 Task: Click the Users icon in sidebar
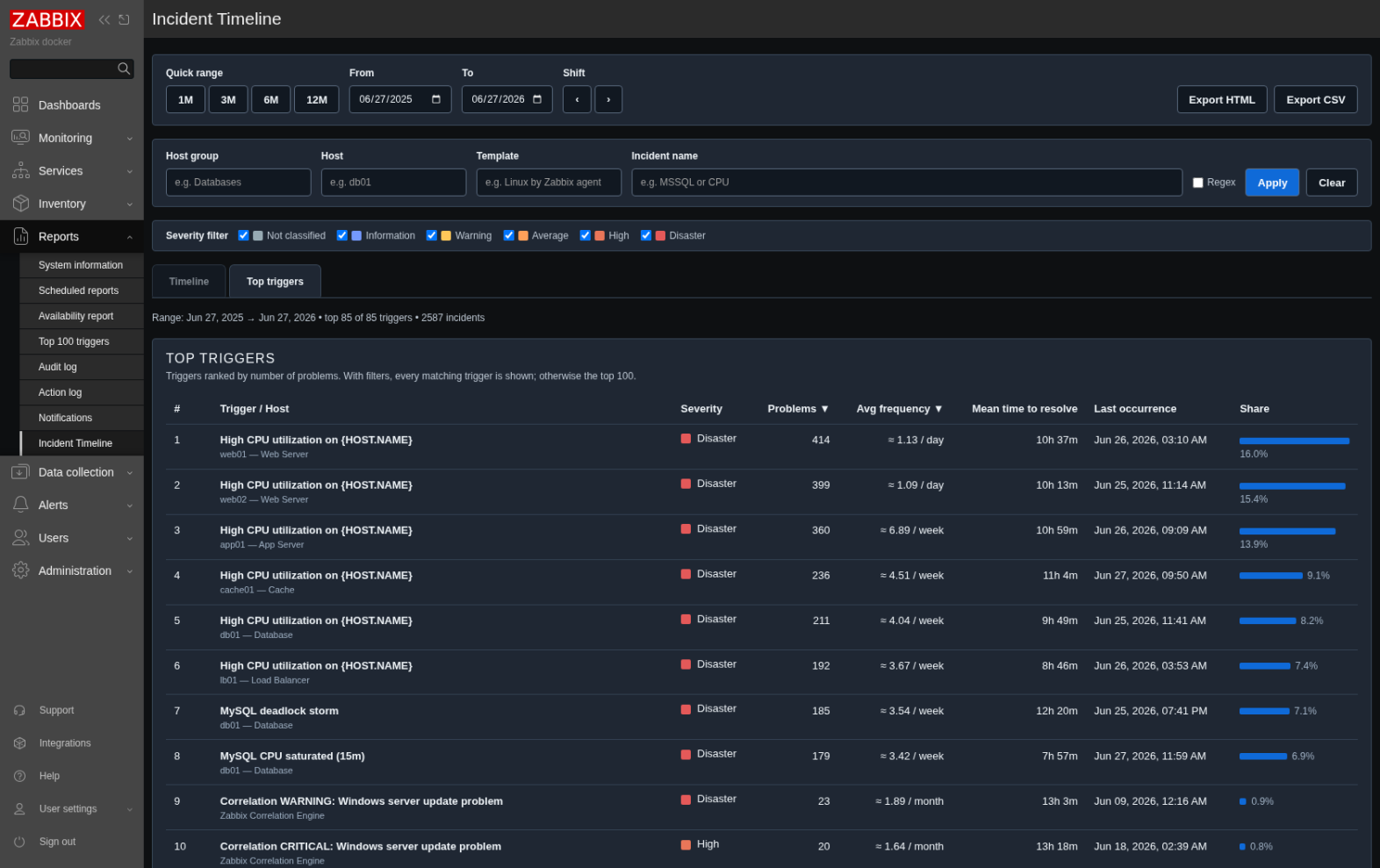tap(20, 538)
